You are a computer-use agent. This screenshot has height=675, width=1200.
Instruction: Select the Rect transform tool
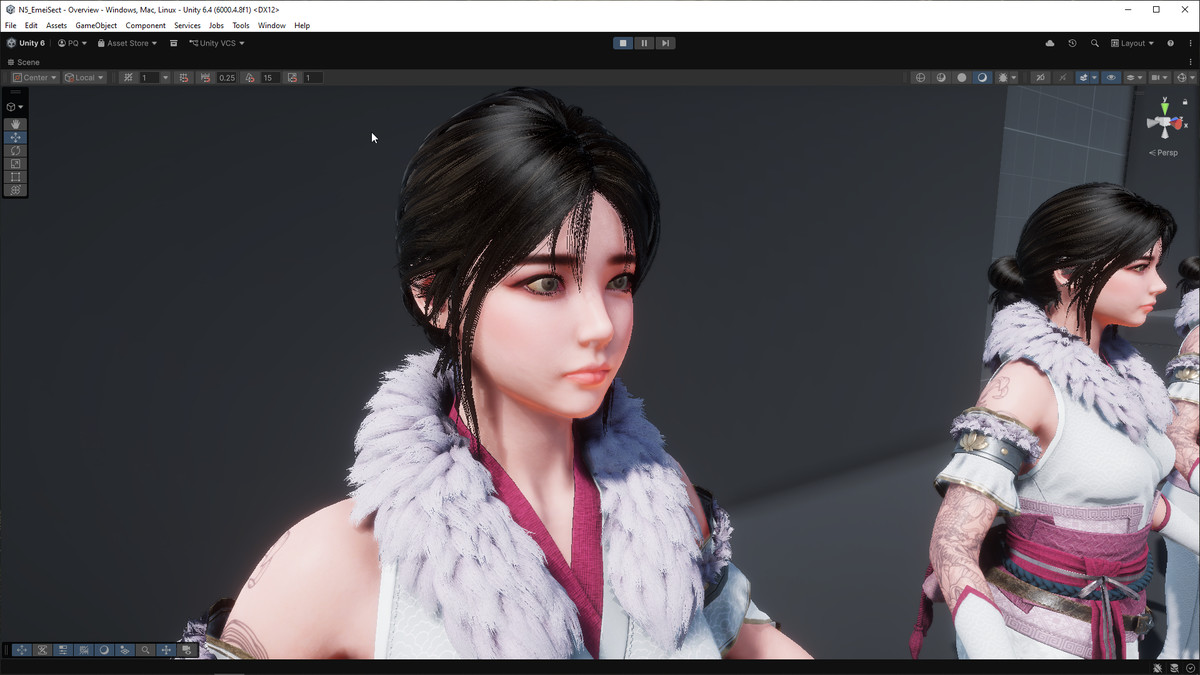pos(15,176)
